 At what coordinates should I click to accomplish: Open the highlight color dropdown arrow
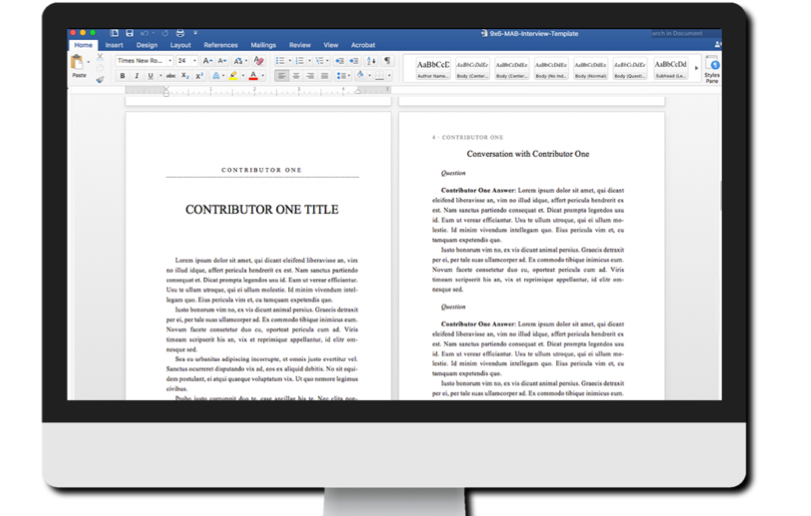(x=243, y=75)
